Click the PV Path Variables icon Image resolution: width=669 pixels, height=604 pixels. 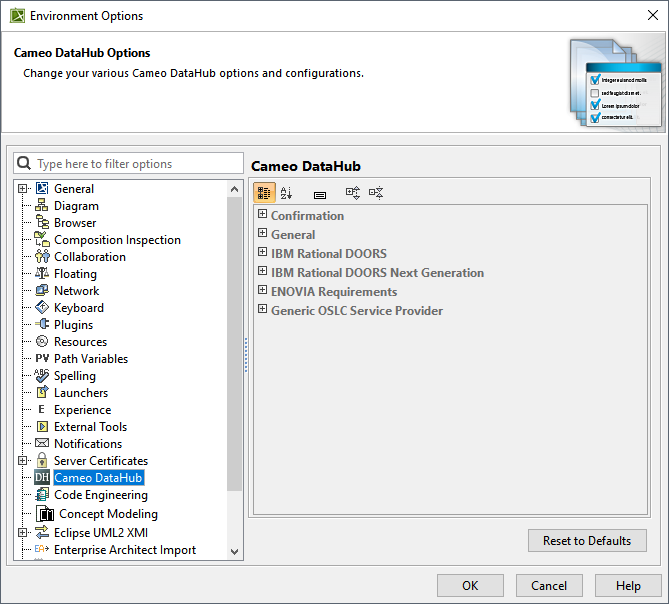(x=42, y=358)
